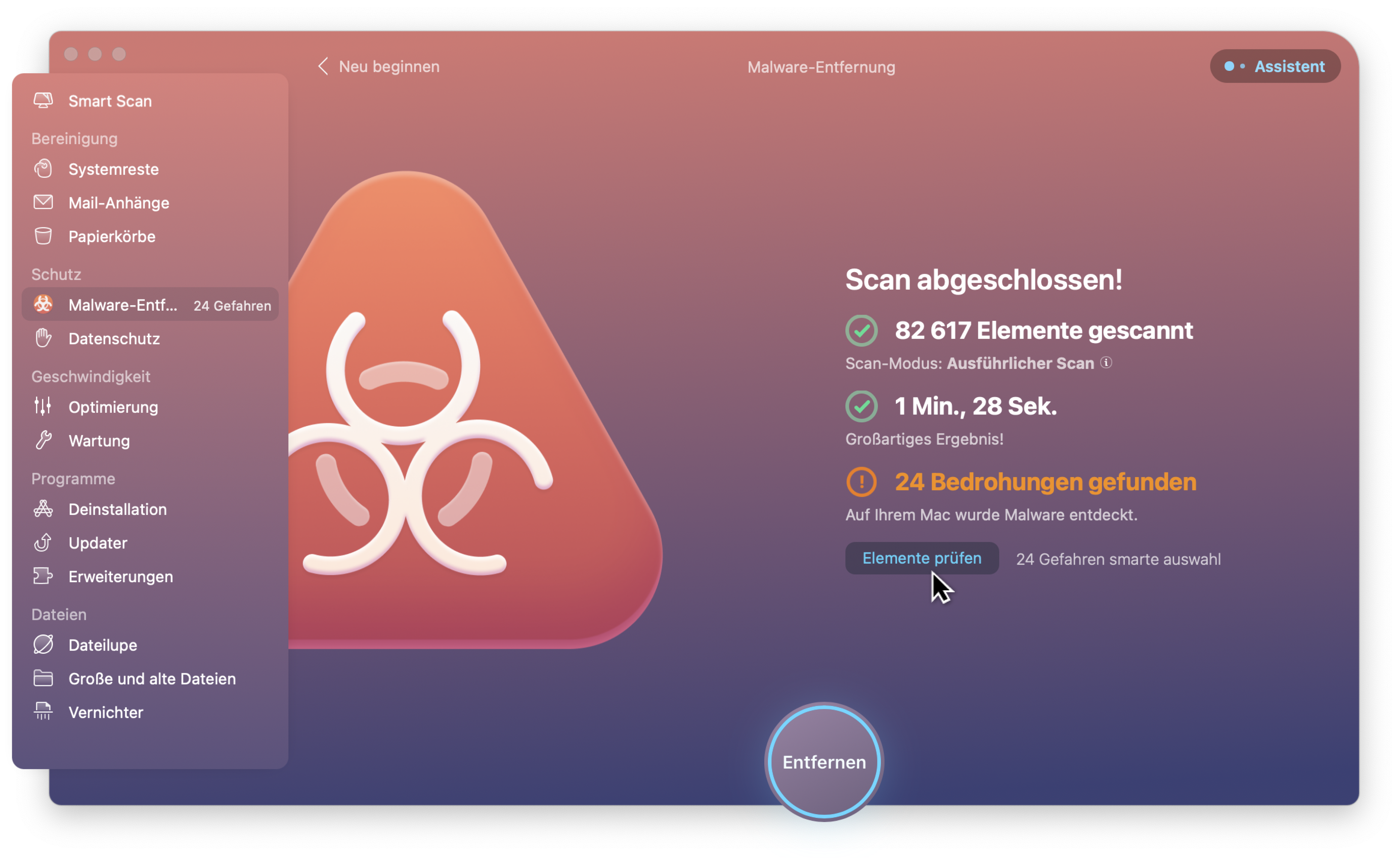Click the Große und alte Dateien folder icon
This screenshot has height=858, width=1400.
[x=43, y=678]
